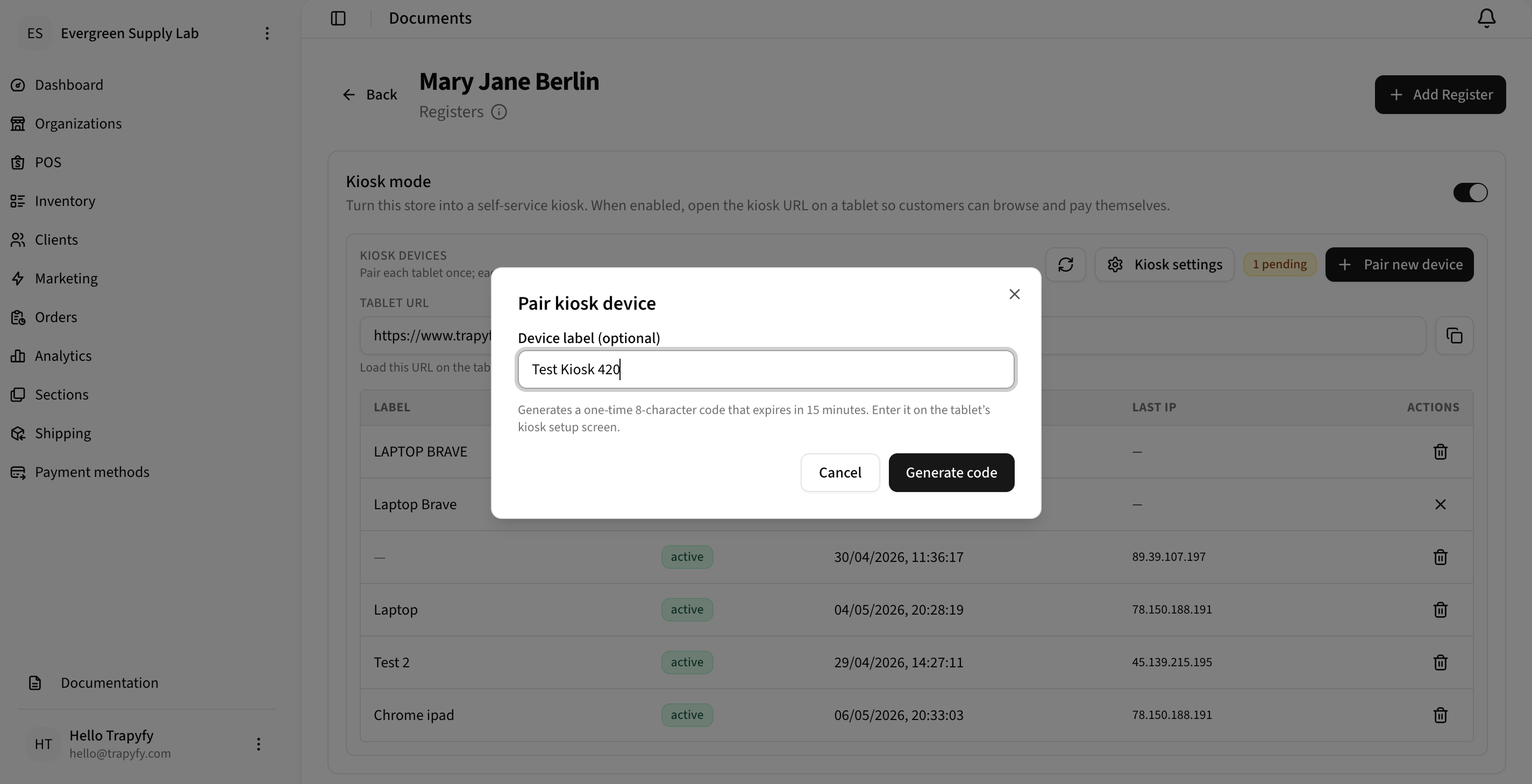The image size is (1532, 784).
Task: Go to Shipping
Action: point(63,433)
